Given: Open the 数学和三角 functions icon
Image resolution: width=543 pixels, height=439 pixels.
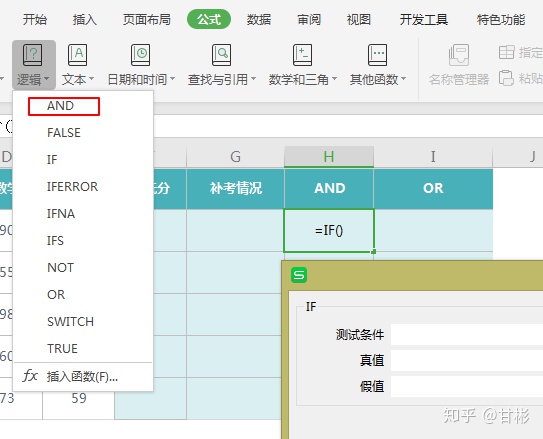Looking at the screenshot, I should (302, 55).
